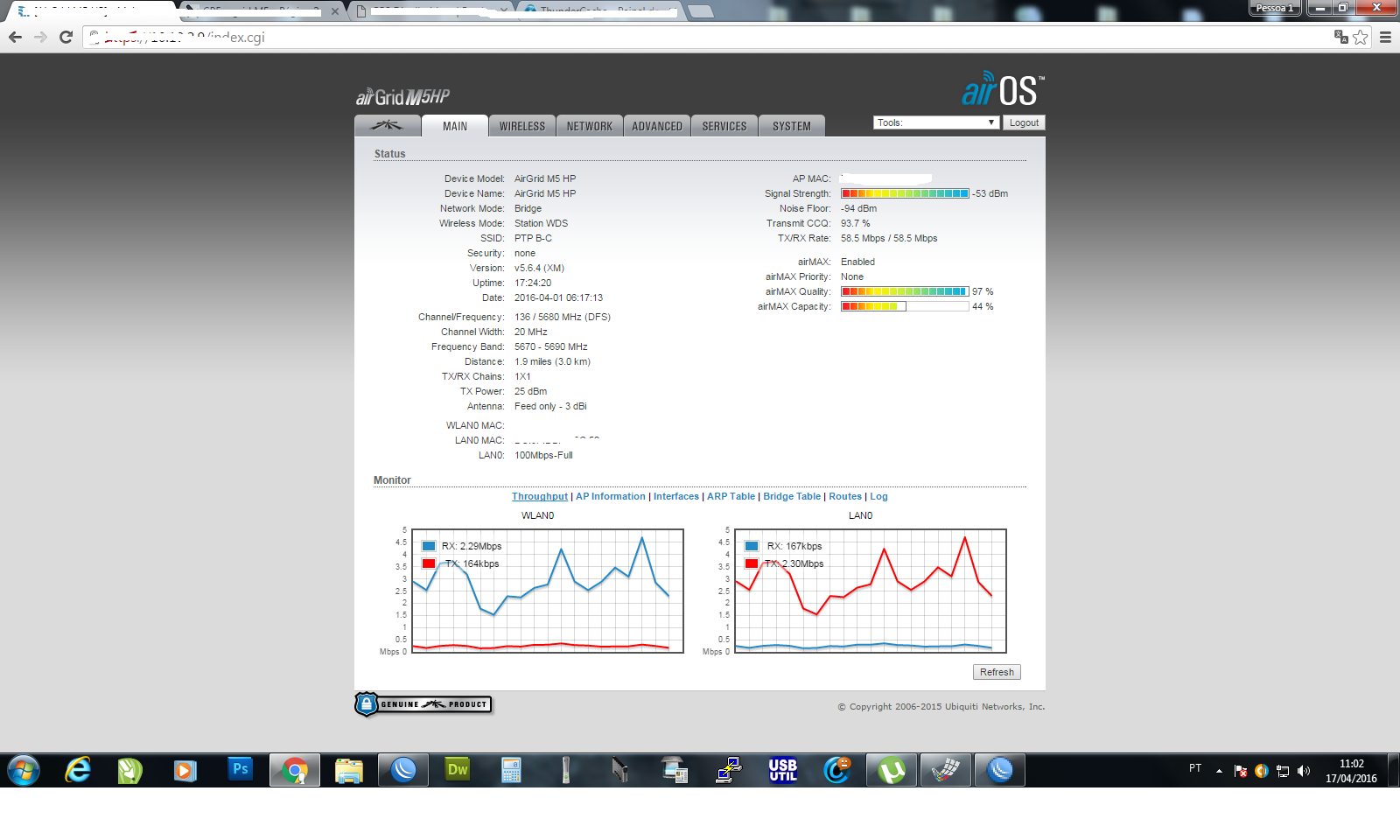Select the SSID value "PTP B-C"
Screen dimensions: 1400x840
pyautogui.click(x=533, y=238)
